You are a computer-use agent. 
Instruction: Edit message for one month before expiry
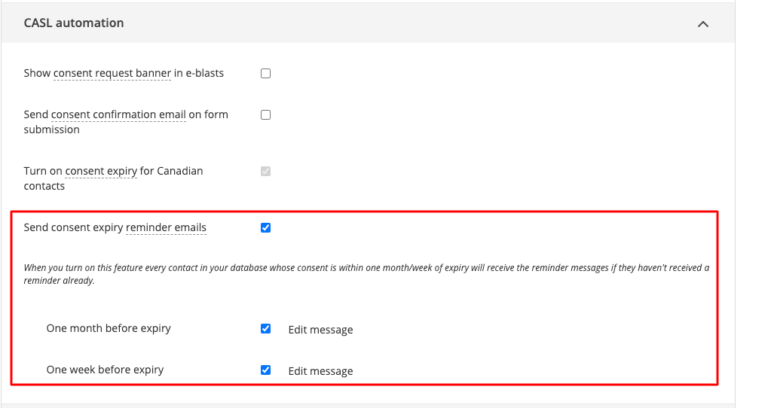[x=320, y=330]
